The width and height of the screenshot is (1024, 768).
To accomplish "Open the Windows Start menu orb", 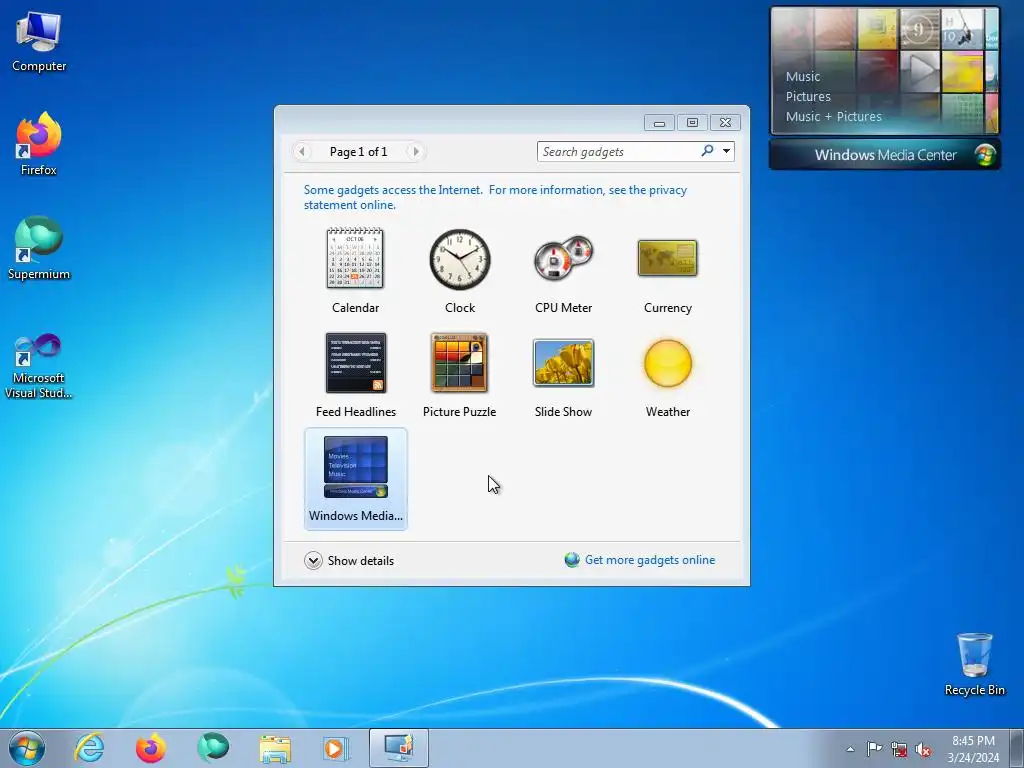I will pos(27,748).
